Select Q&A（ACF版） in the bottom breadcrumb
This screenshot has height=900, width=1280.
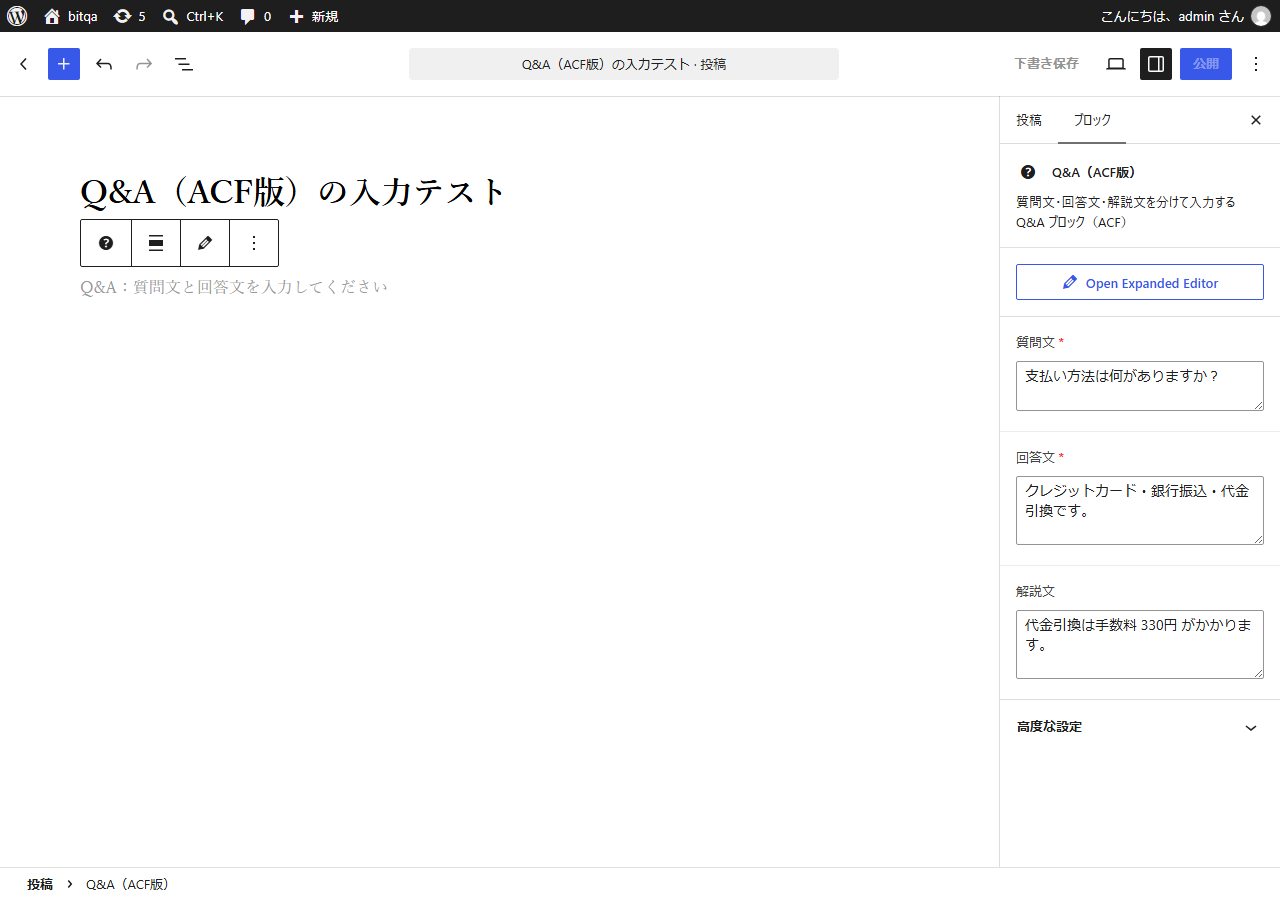pos(128,884)
